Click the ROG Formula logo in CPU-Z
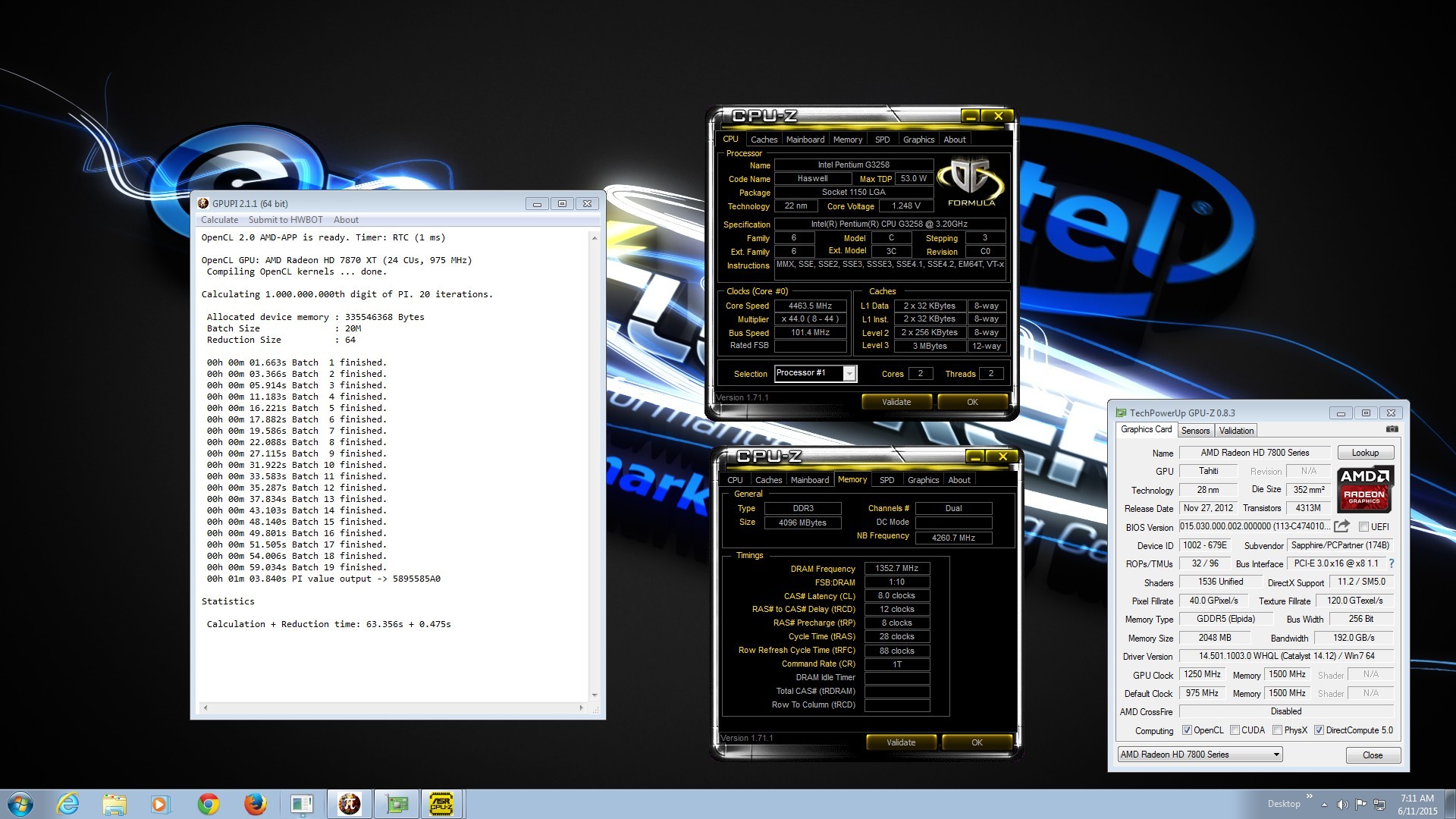This screenshot has width=1456, height=819. (x=971, y=181)
